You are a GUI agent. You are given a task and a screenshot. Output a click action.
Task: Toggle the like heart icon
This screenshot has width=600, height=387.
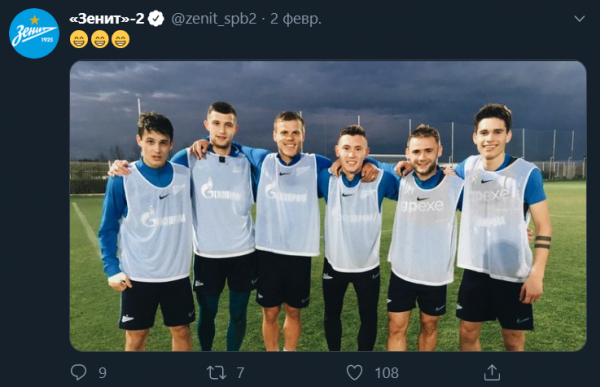pyautogui.click(x=354, y=372)
